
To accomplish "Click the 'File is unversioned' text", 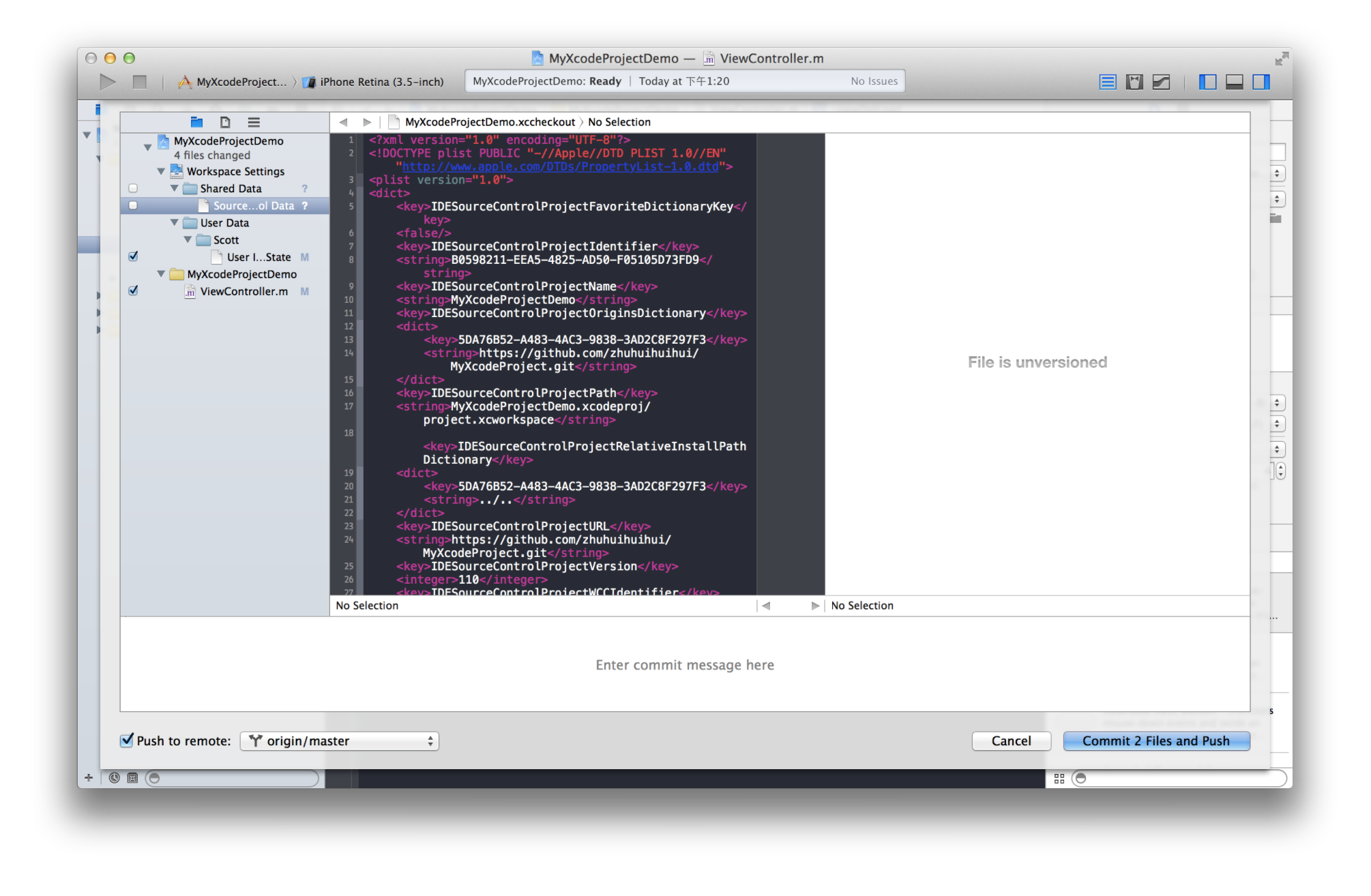I will click(x=1037, y=363).
